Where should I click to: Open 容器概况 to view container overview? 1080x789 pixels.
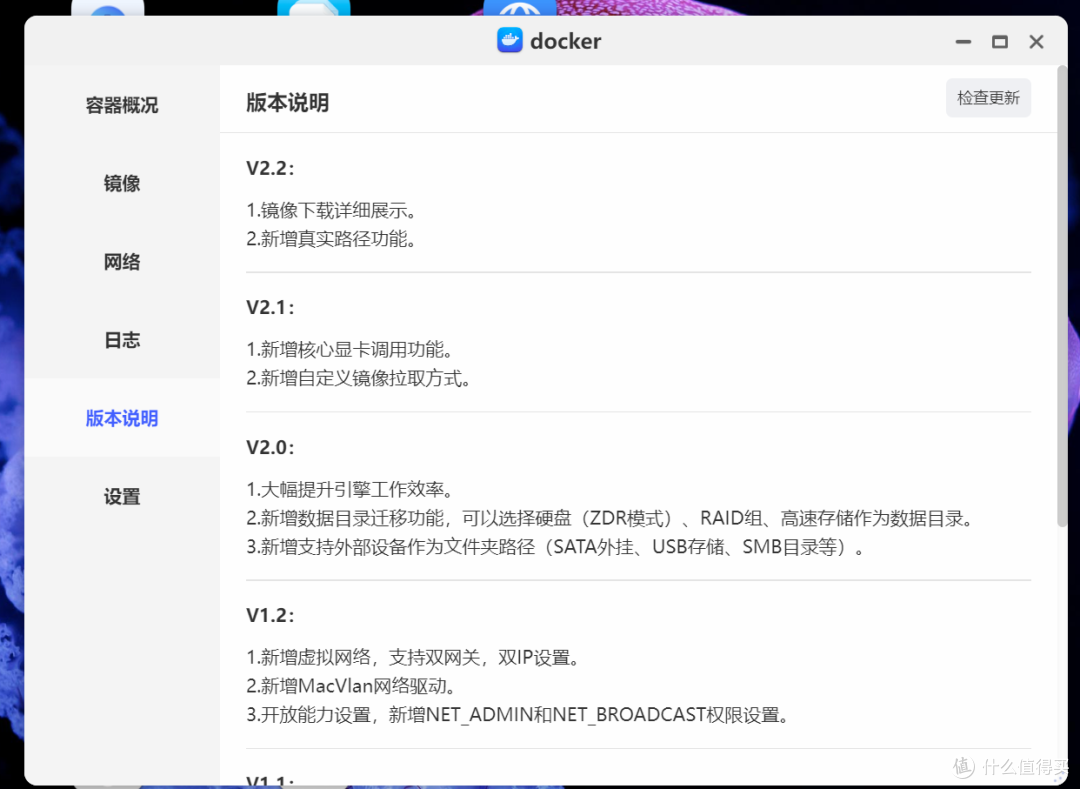122,104
